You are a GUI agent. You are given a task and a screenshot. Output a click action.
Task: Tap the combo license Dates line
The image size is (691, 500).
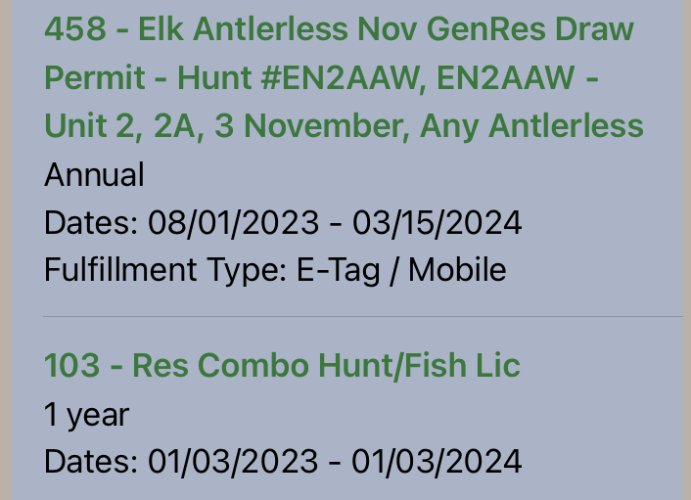click(x=283, y=461)
